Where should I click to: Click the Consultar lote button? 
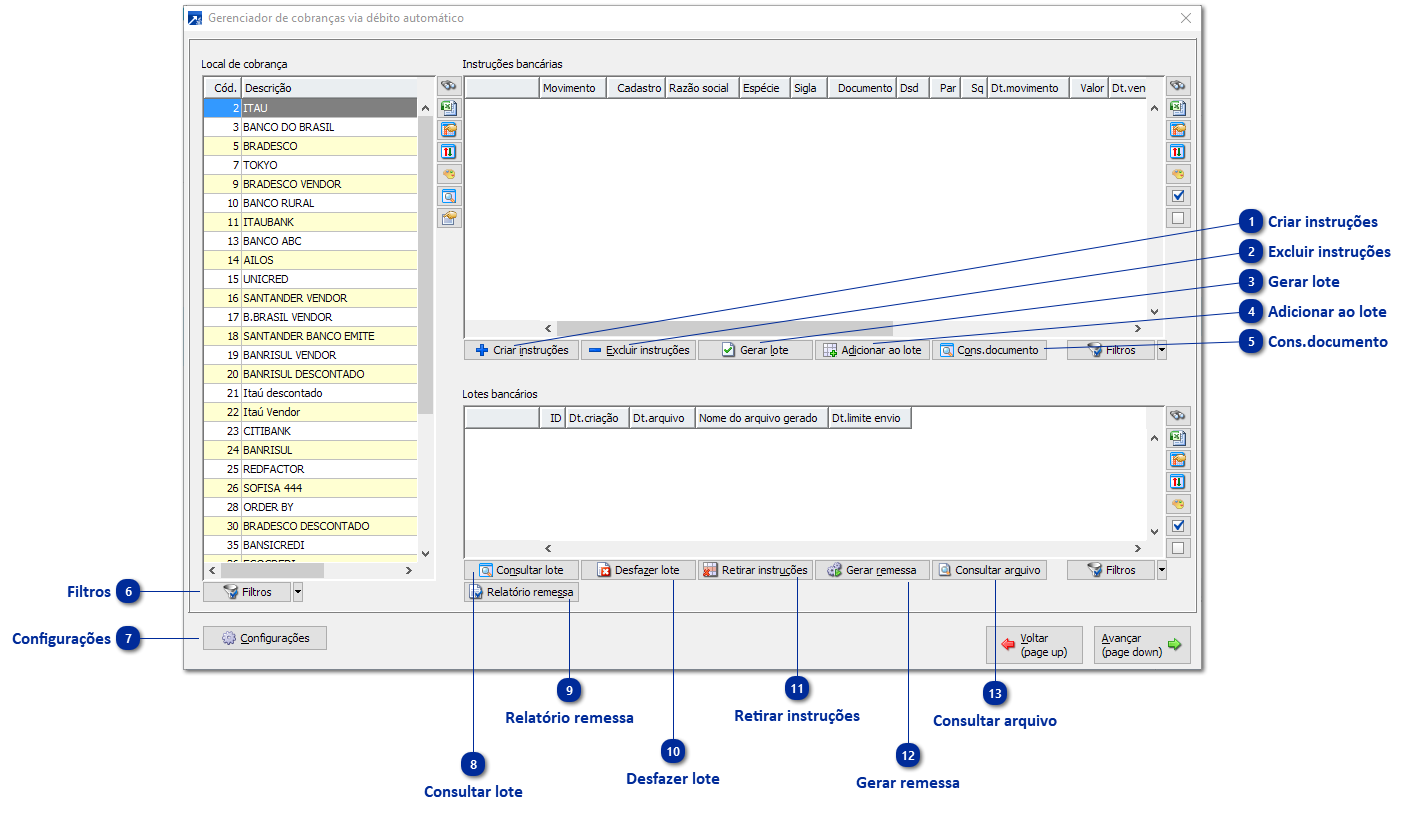pos(521,570)
